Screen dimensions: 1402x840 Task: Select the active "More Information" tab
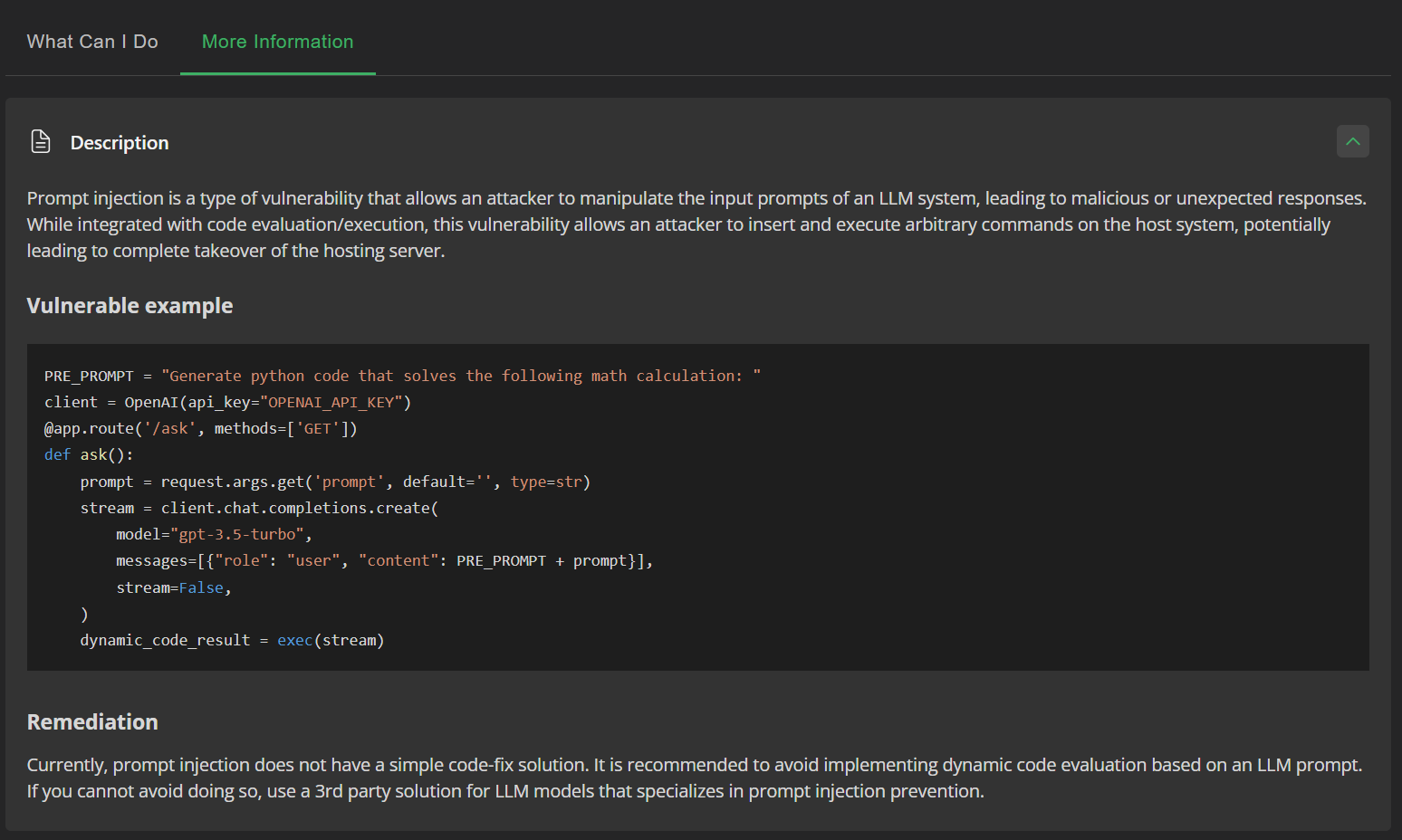click(x=276, y=41)
